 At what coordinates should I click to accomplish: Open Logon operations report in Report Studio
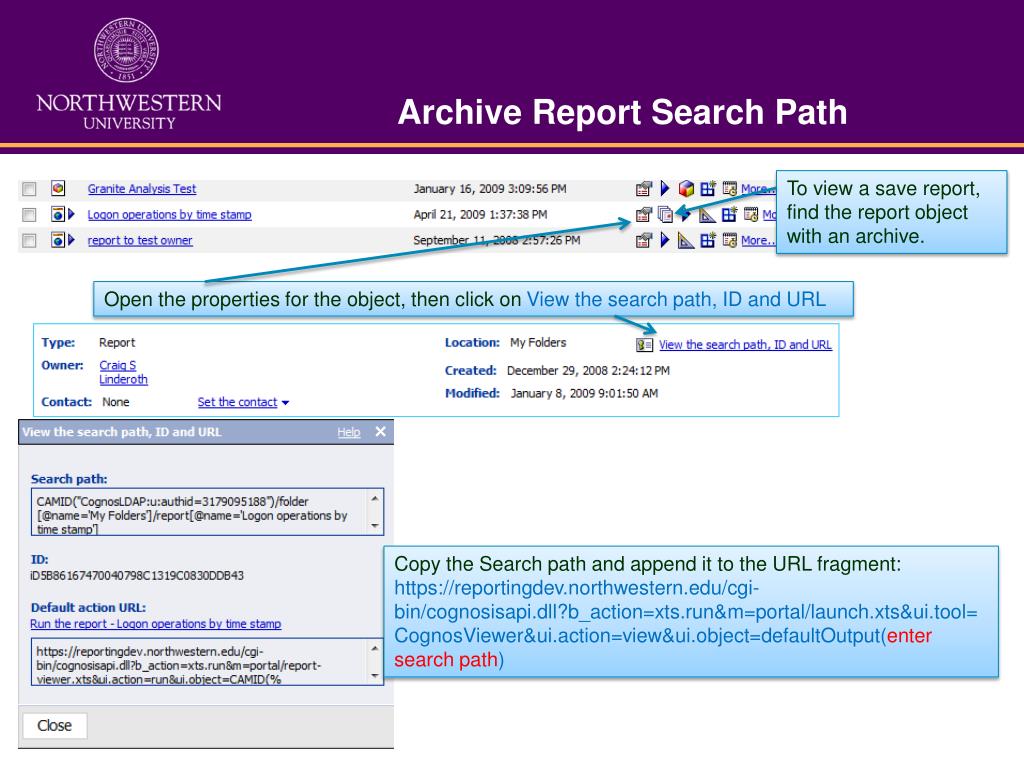tap(707, 214)
